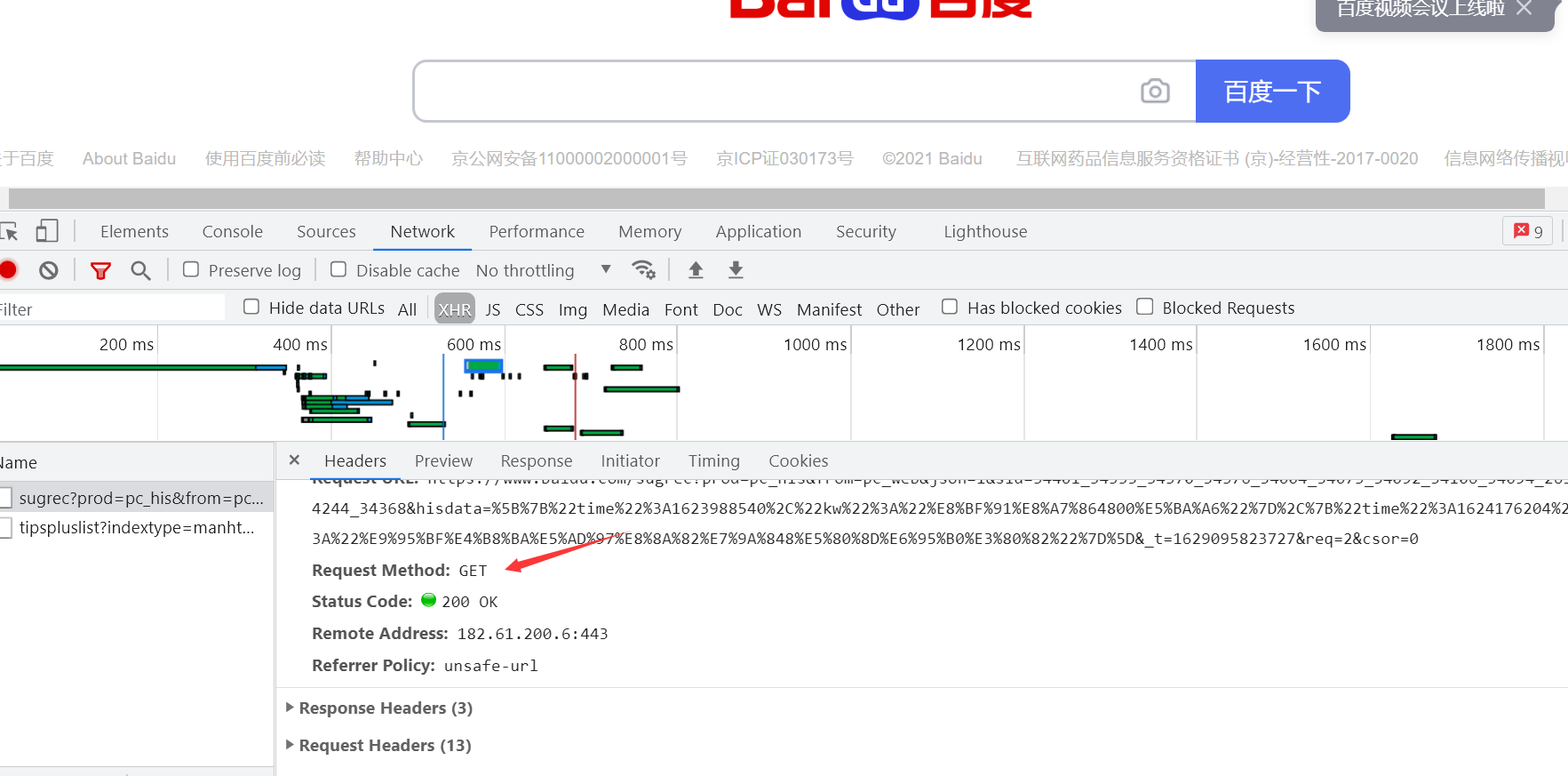Filter requests by WS type
The height and width of the screenshot is (776, 1568).
769,309
